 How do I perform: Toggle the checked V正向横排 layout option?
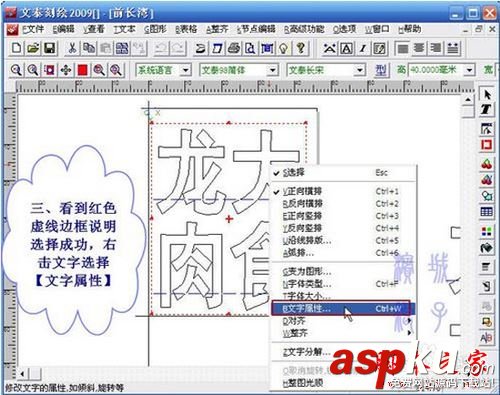click(343, 191)
